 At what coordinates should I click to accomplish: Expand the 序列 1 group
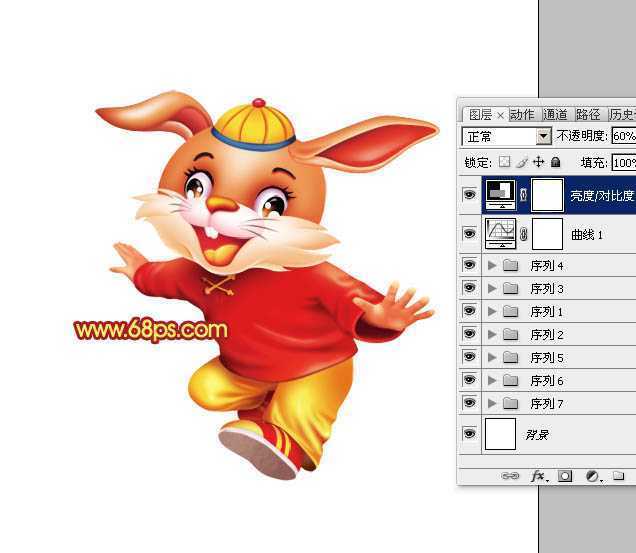click(x=492, y=312)
